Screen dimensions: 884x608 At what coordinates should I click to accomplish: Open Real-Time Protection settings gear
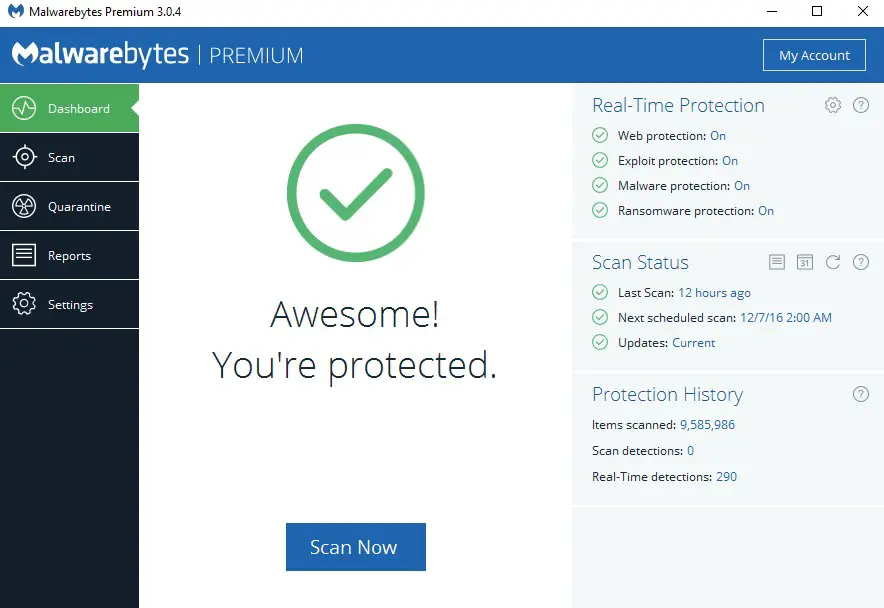[833, 105]
